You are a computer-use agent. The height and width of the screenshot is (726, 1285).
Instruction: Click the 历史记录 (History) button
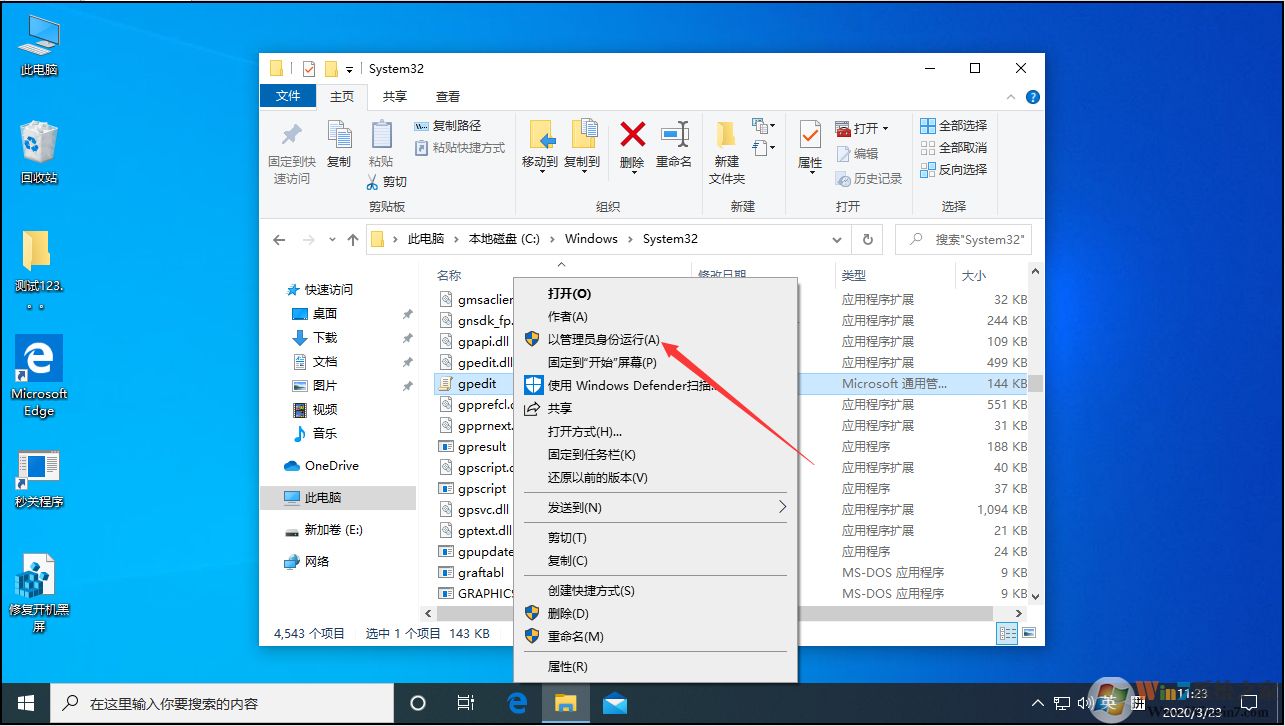point(869,178)
